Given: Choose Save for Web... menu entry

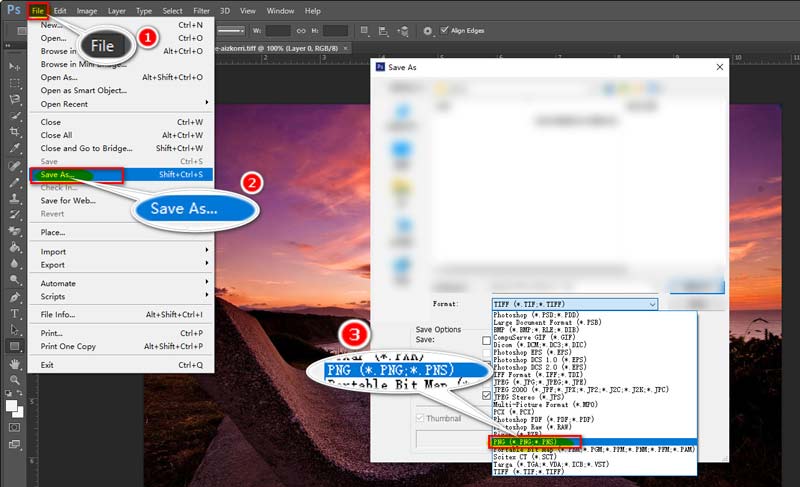Looking at the screenshot, I should click(x=121, y=200).
